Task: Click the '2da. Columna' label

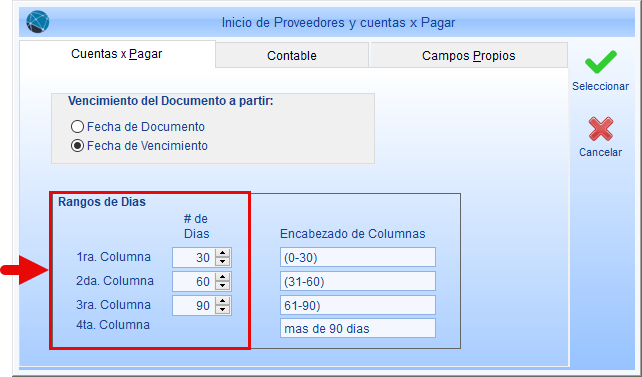Action: click(x=115, y=281)
